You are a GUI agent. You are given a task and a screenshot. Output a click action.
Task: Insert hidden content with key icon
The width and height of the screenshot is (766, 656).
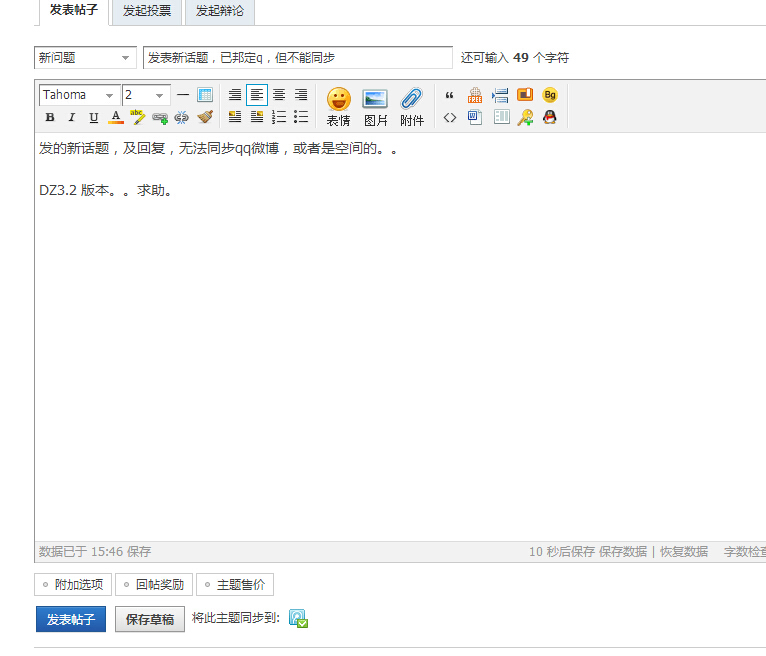pyautogui.click(x=526, y=117)
